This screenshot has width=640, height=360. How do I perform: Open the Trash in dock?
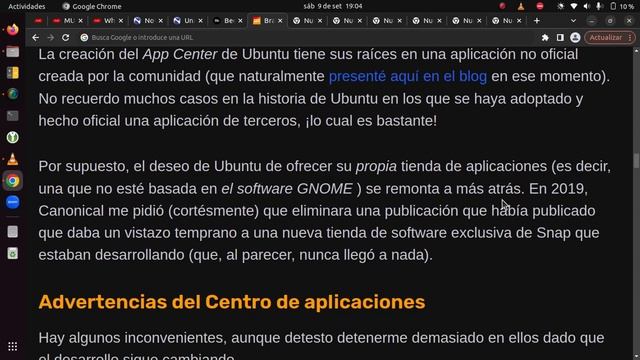[x=13, y=253]
